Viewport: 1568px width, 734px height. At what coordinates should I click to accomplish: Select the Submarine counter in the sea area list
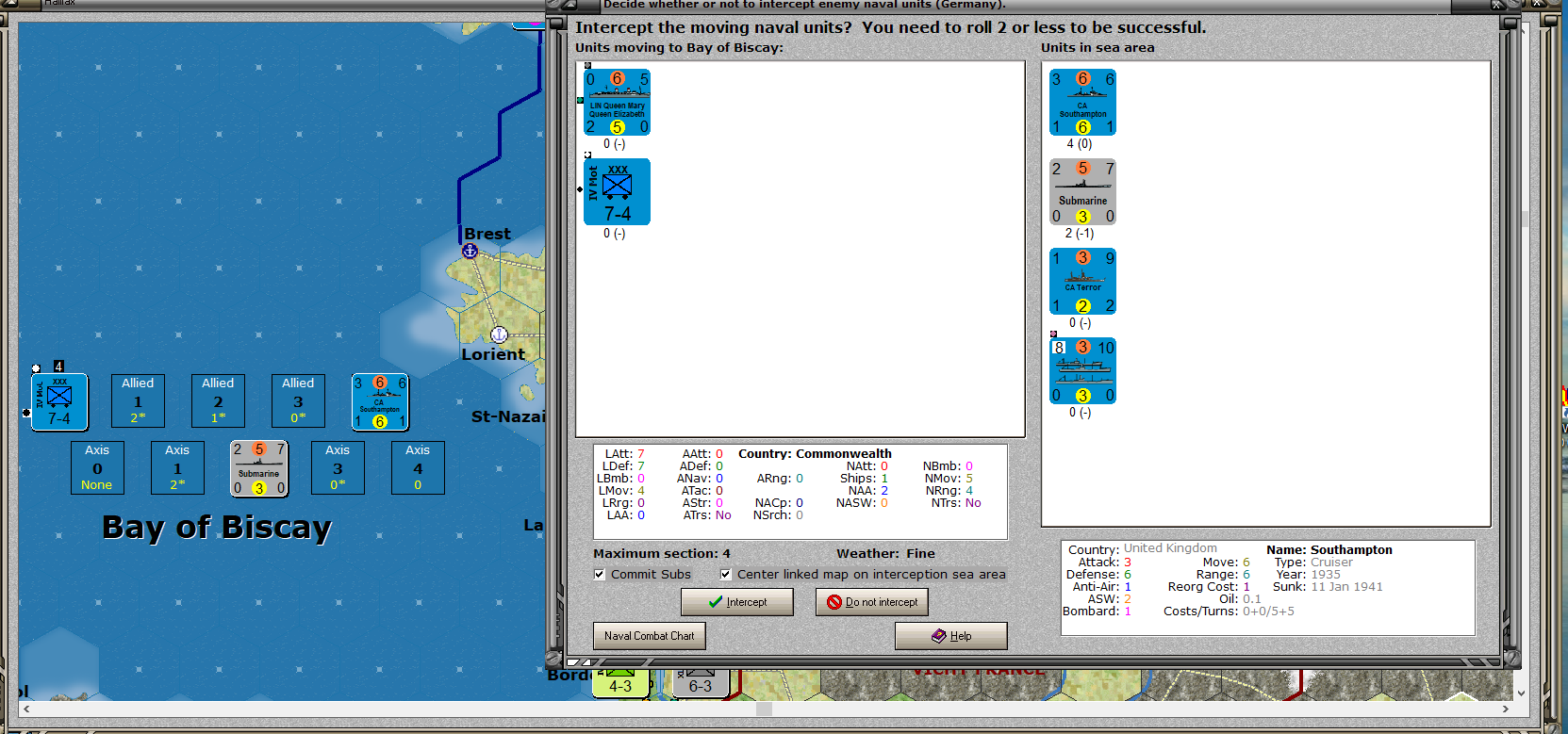coord(1082,192)
